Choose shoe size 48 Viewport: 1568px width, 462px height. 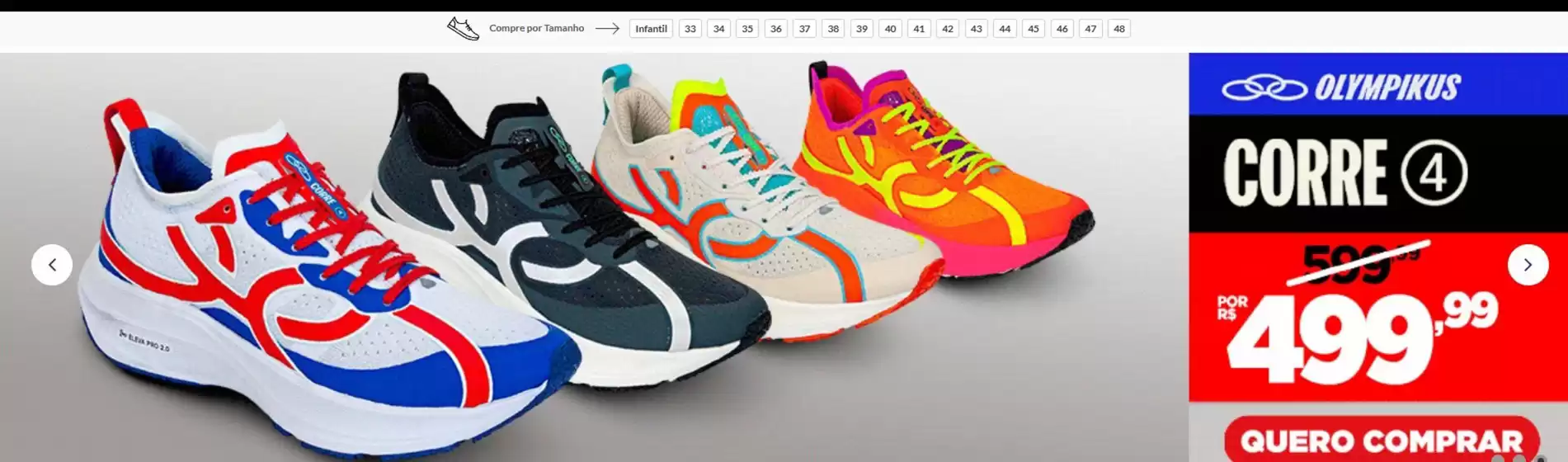point(1119,29)
